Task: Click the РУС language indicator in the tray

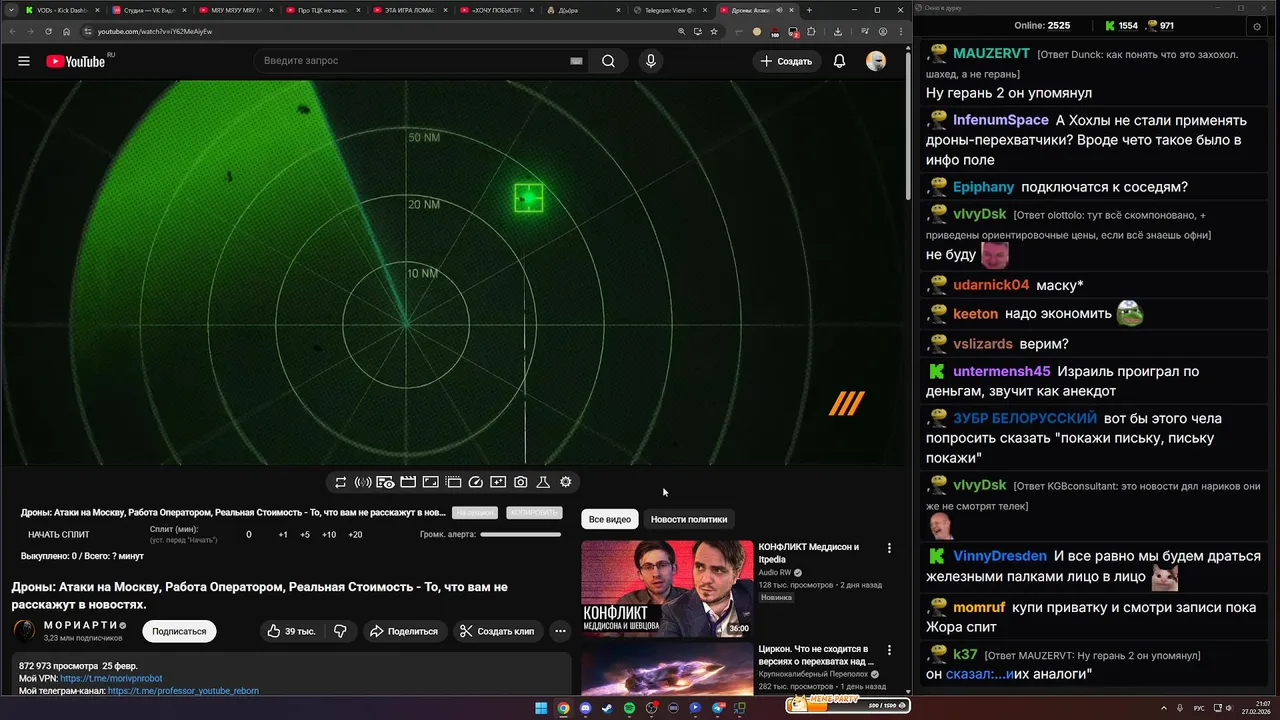Action: 1199,708
